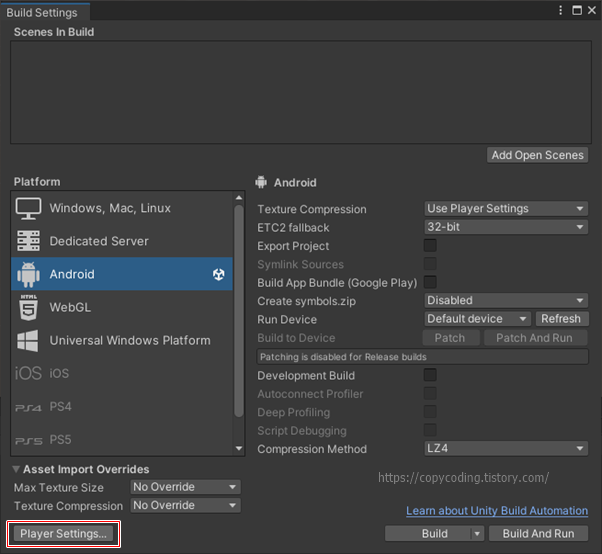Toggle the Symlink Sources checkbox

(x=430, y=264)
